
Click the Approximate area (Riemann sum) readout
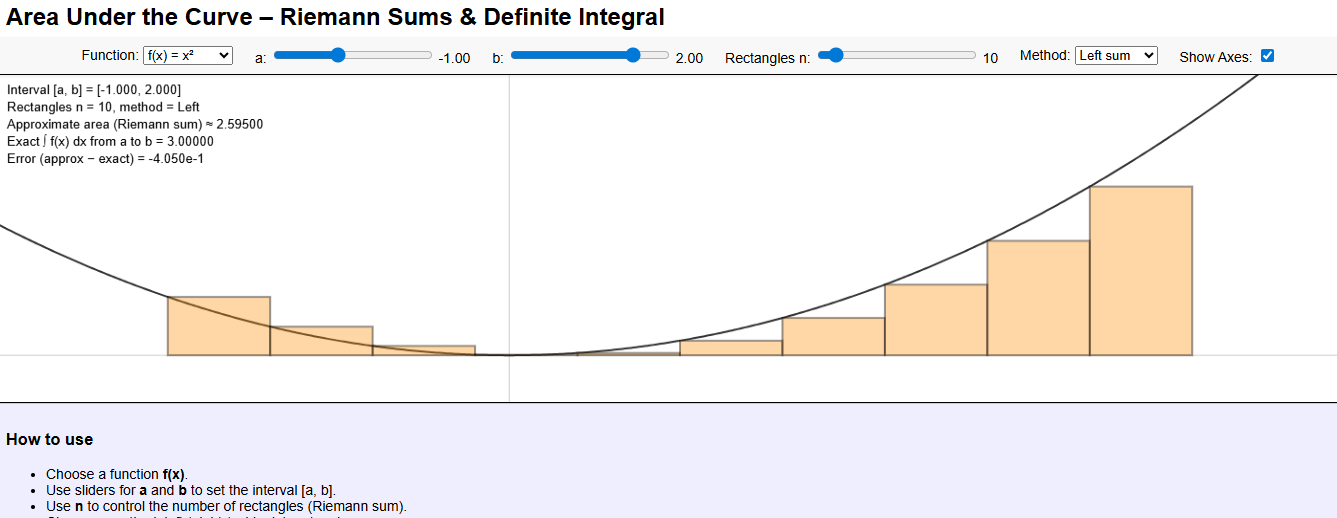click(x=135, y=124)
